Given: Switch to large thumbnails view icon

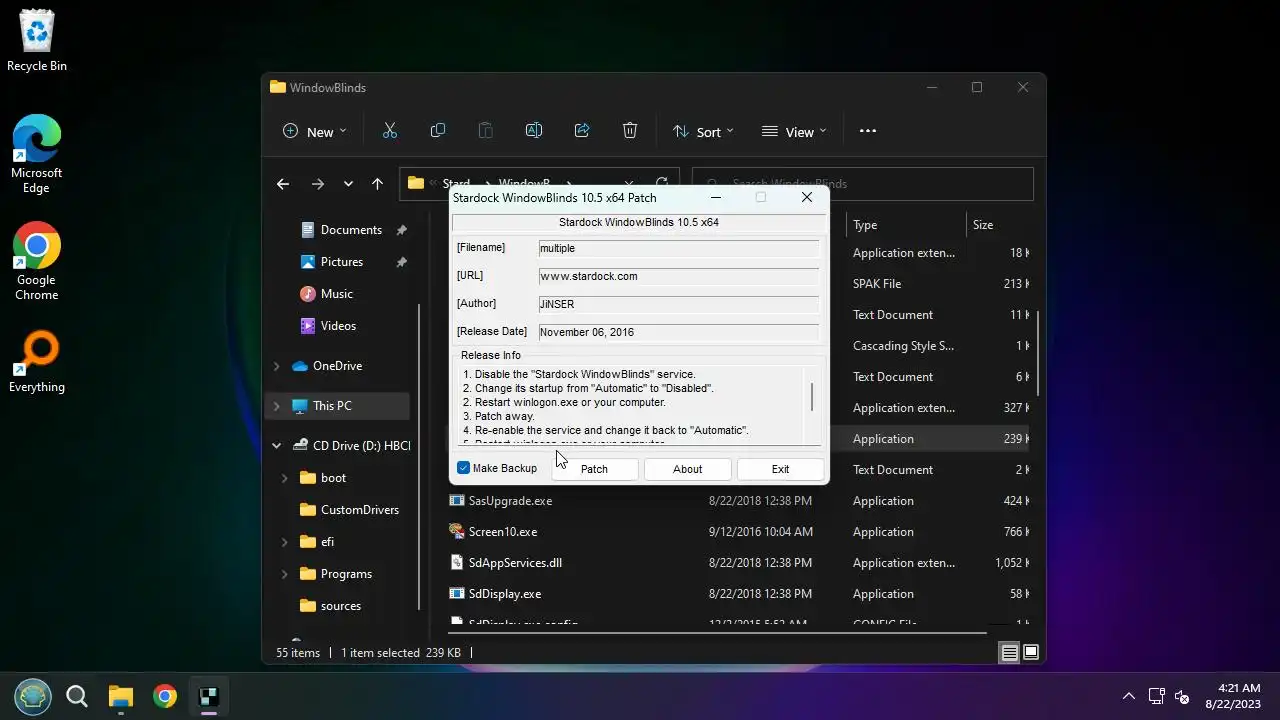Looking at the screenshot, I should click(1031, 653).
